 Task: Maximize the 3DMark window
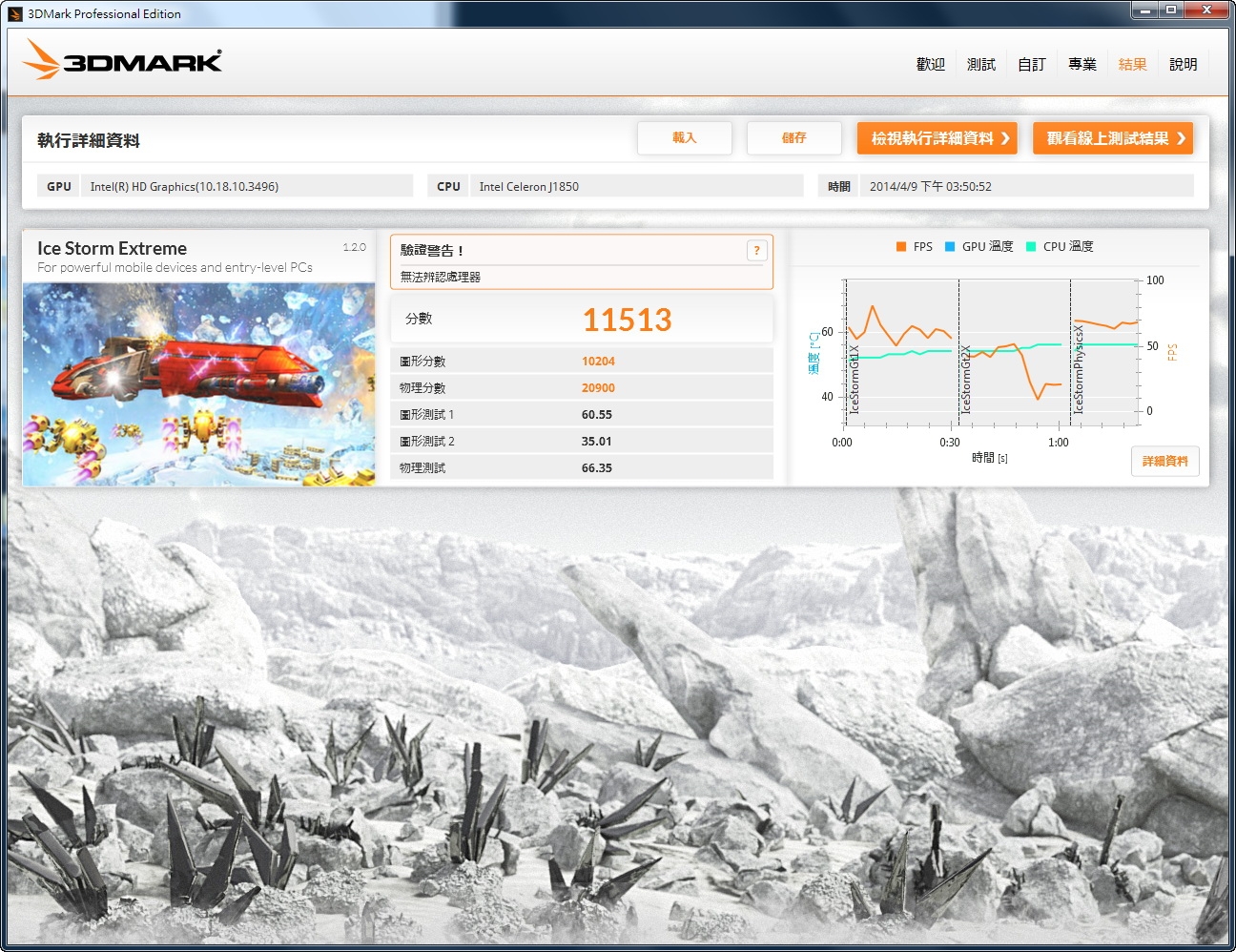[x=1170, y=10]
